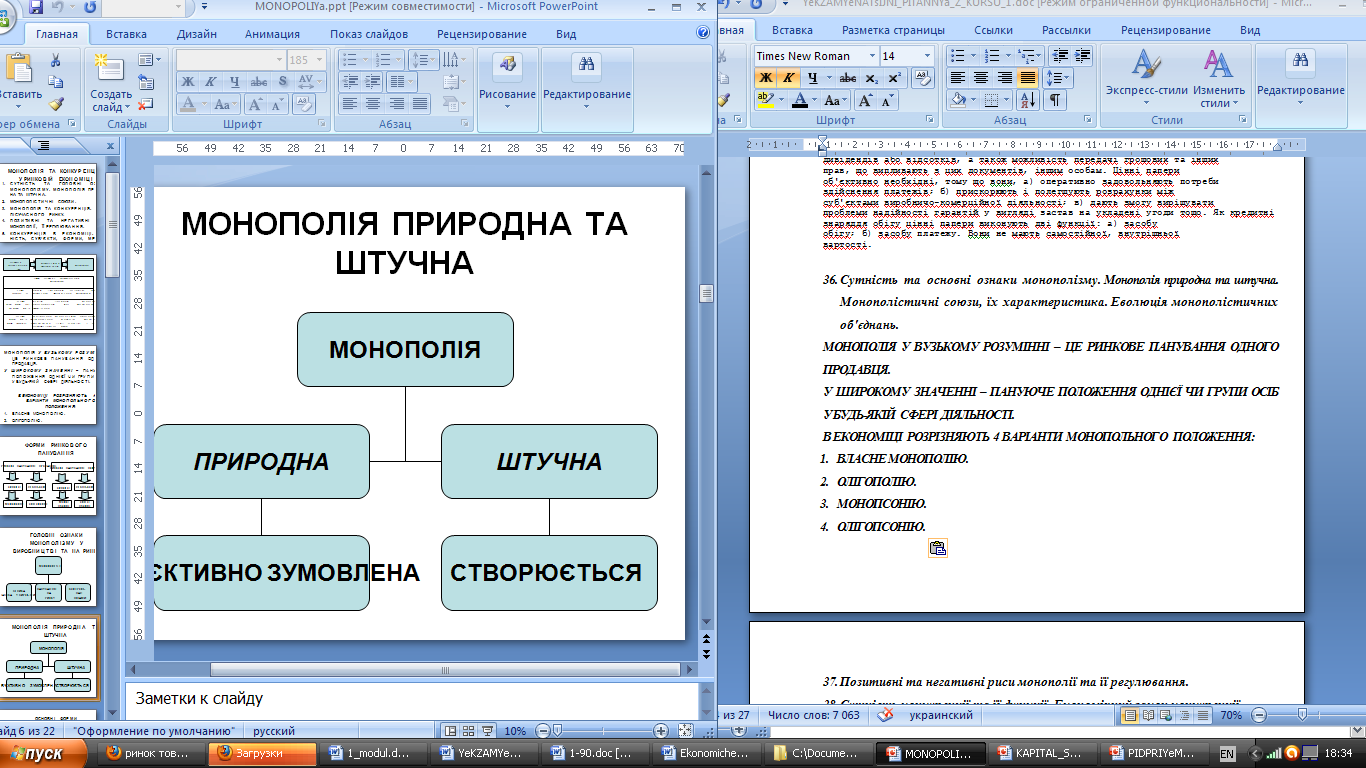Toggle italic (К) in the Word font group
The height and width of the screenshot is (768, 1366).
point(789,78)
